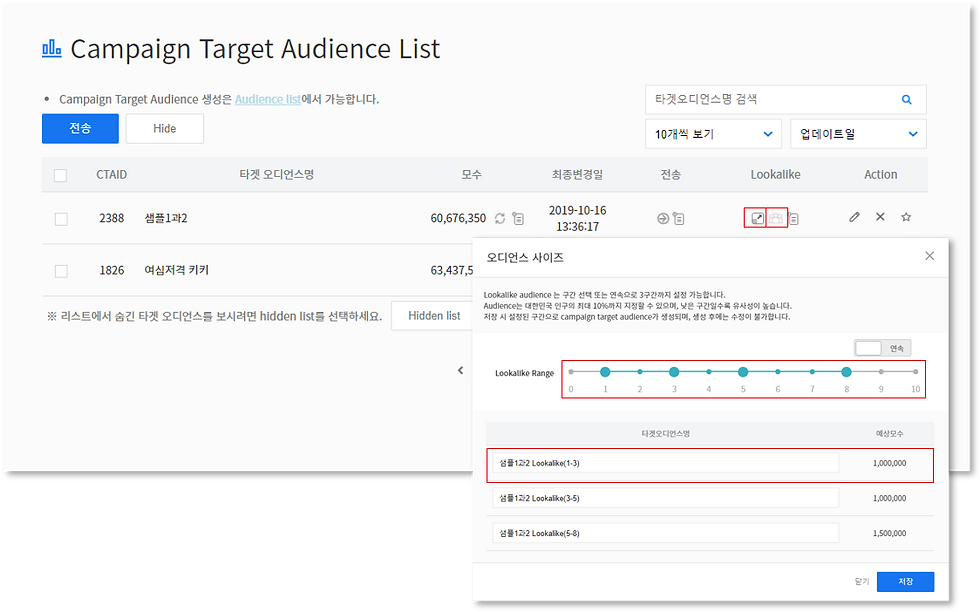This screenshot has height=612, width=980.
Task: Click the CTAID column header
Action: pyautogui.click(x=111, y=174)
